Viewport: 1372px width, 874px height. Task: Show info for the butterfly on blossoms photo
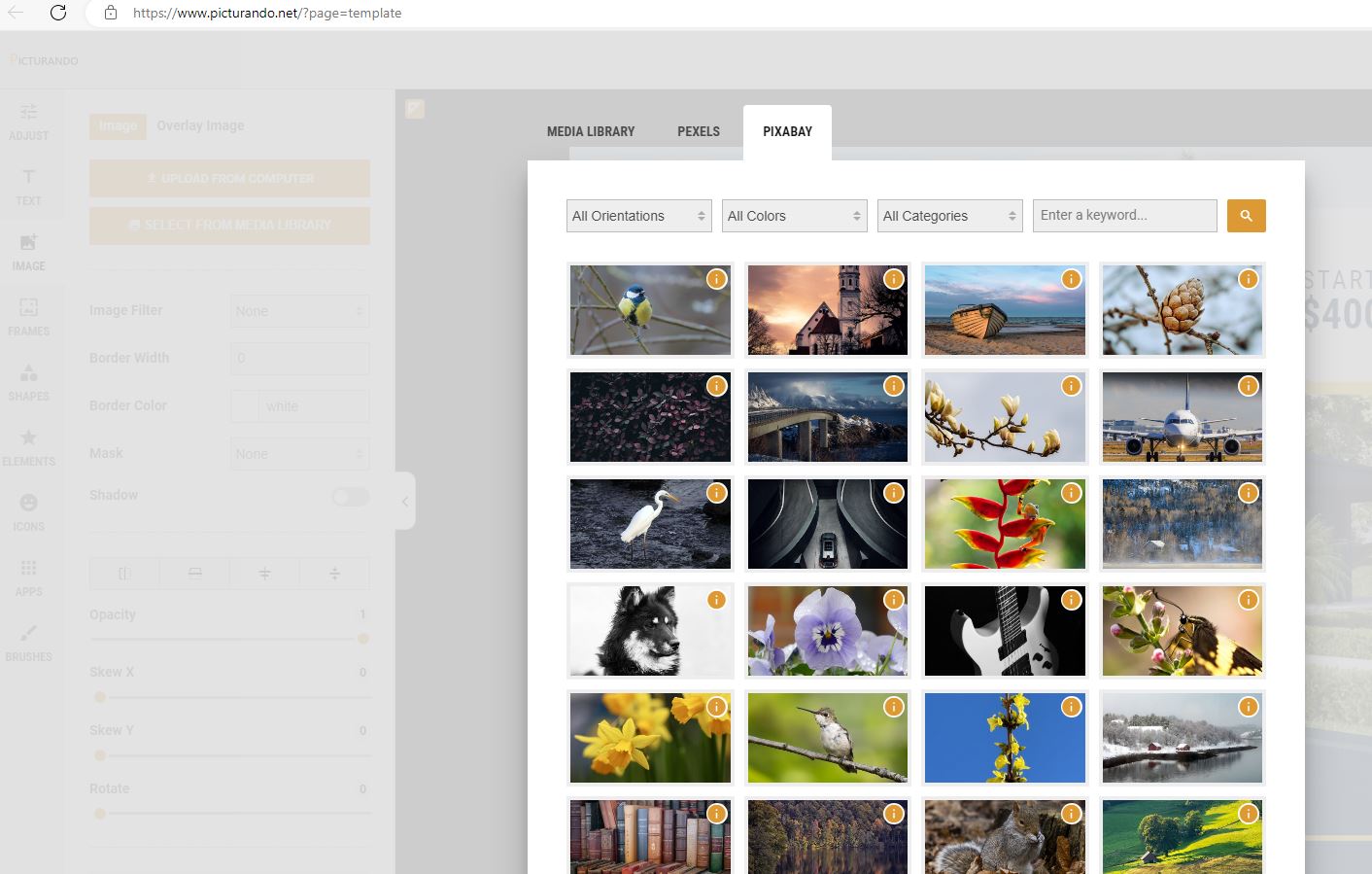coord(1249,600)
